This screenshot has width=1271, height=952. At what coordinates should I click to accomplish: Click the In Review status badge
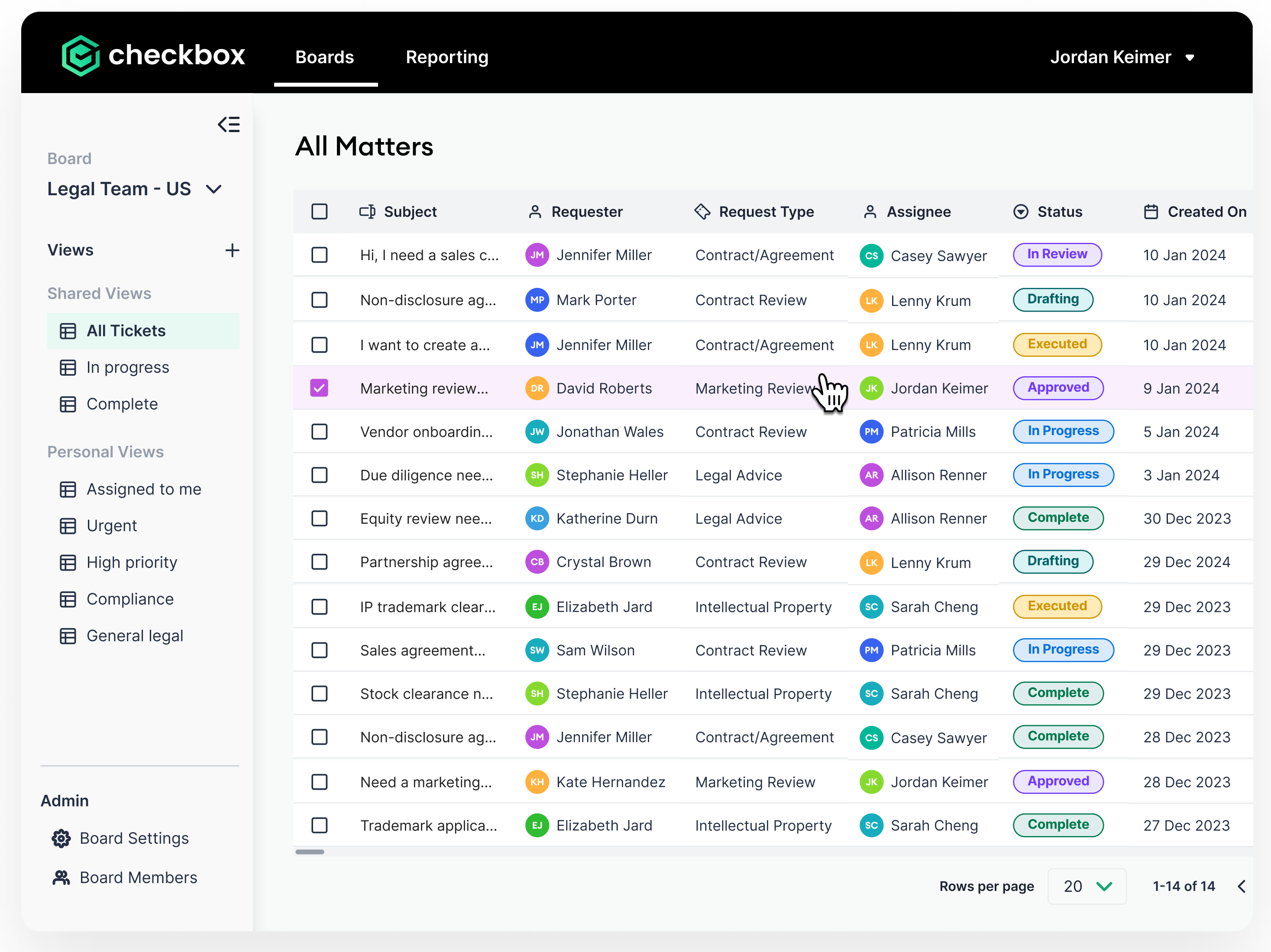(x=1057, y=255)
